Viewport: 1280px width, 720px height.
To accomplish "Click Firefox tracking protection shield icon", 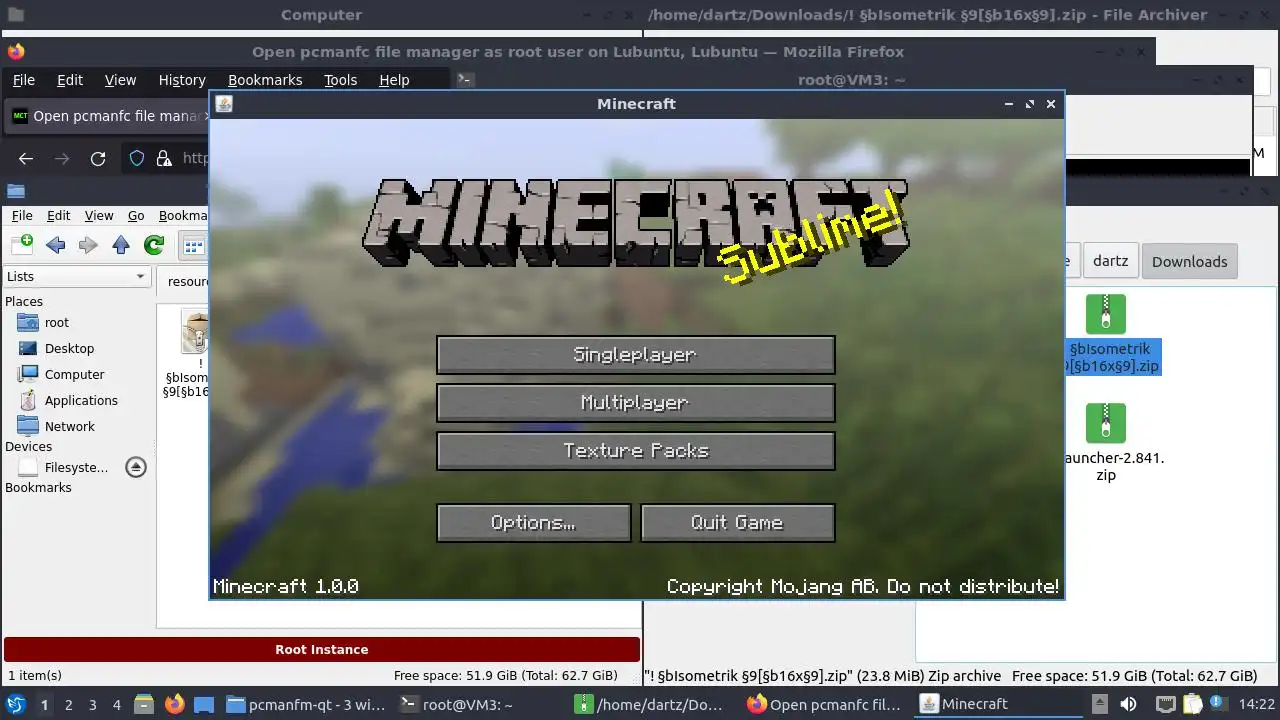I will coord(138,158).
